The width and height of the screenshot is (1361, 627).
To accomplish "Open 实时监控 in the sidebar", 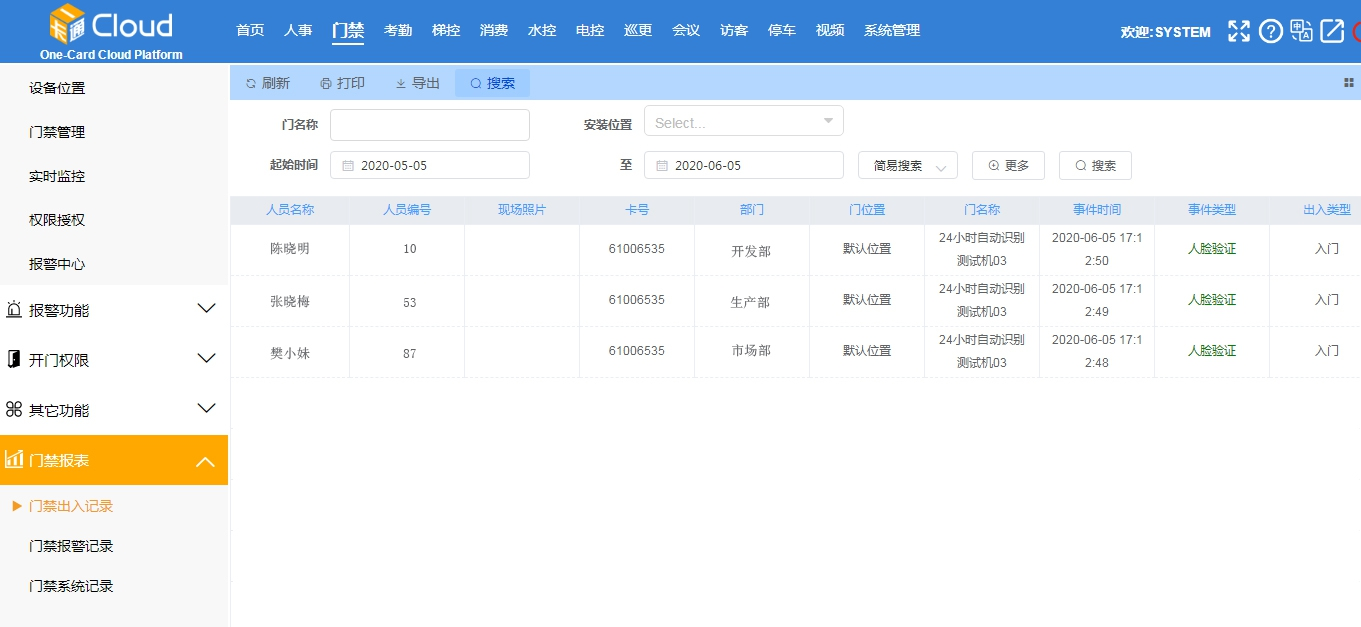I will pos(57,176).
